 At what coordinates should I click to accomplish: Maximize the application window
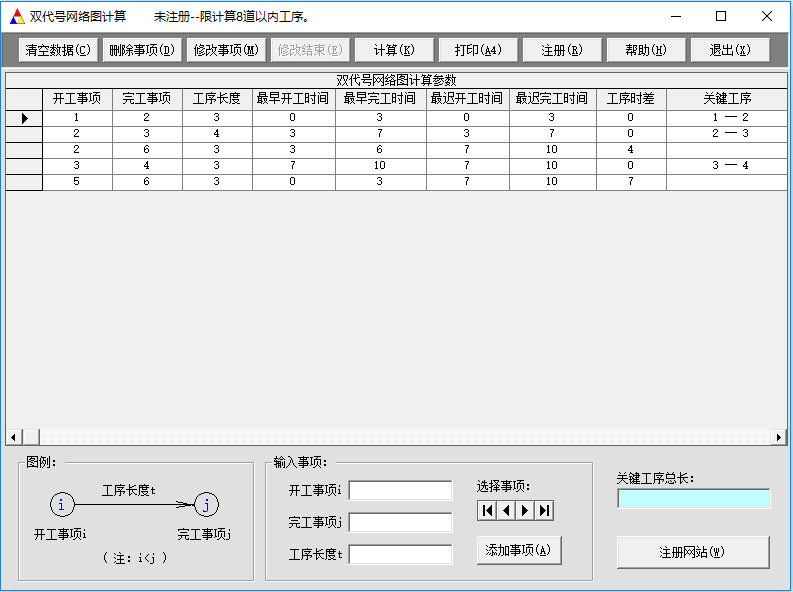721,16
